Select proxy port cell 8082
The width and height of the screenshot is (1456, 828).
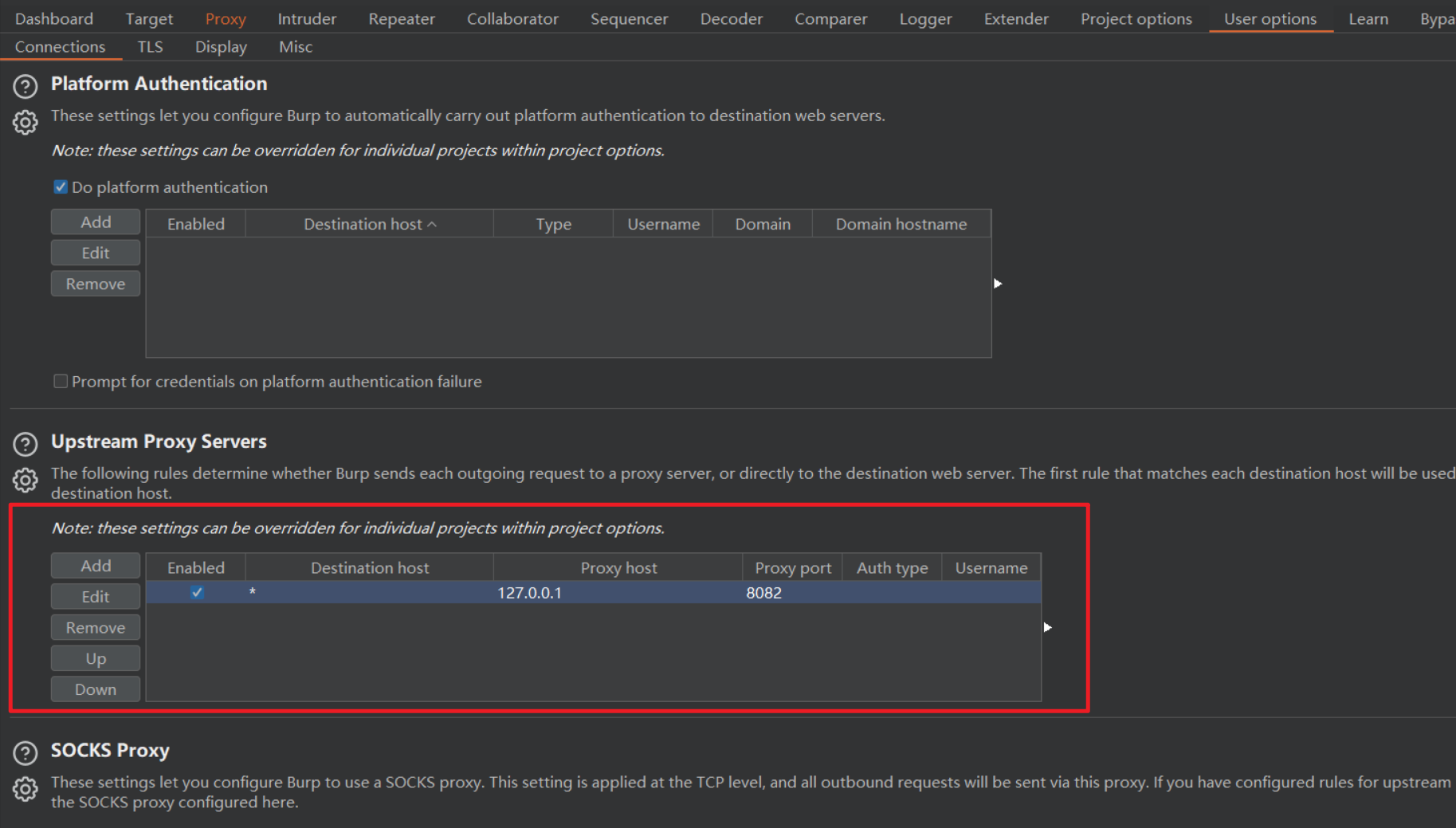click(x=793, y=592)
